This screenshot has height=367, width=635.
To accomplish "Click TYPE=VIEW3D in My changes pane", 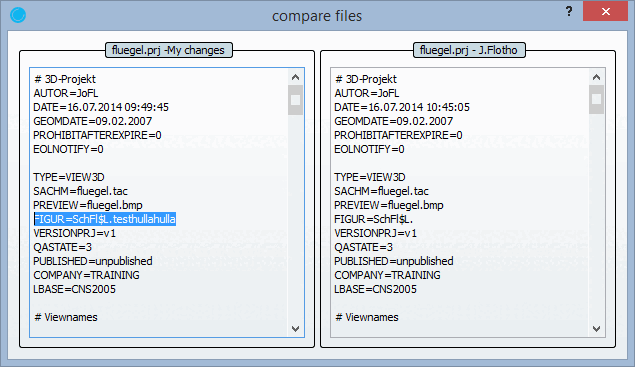I will (x=69, y=177).
